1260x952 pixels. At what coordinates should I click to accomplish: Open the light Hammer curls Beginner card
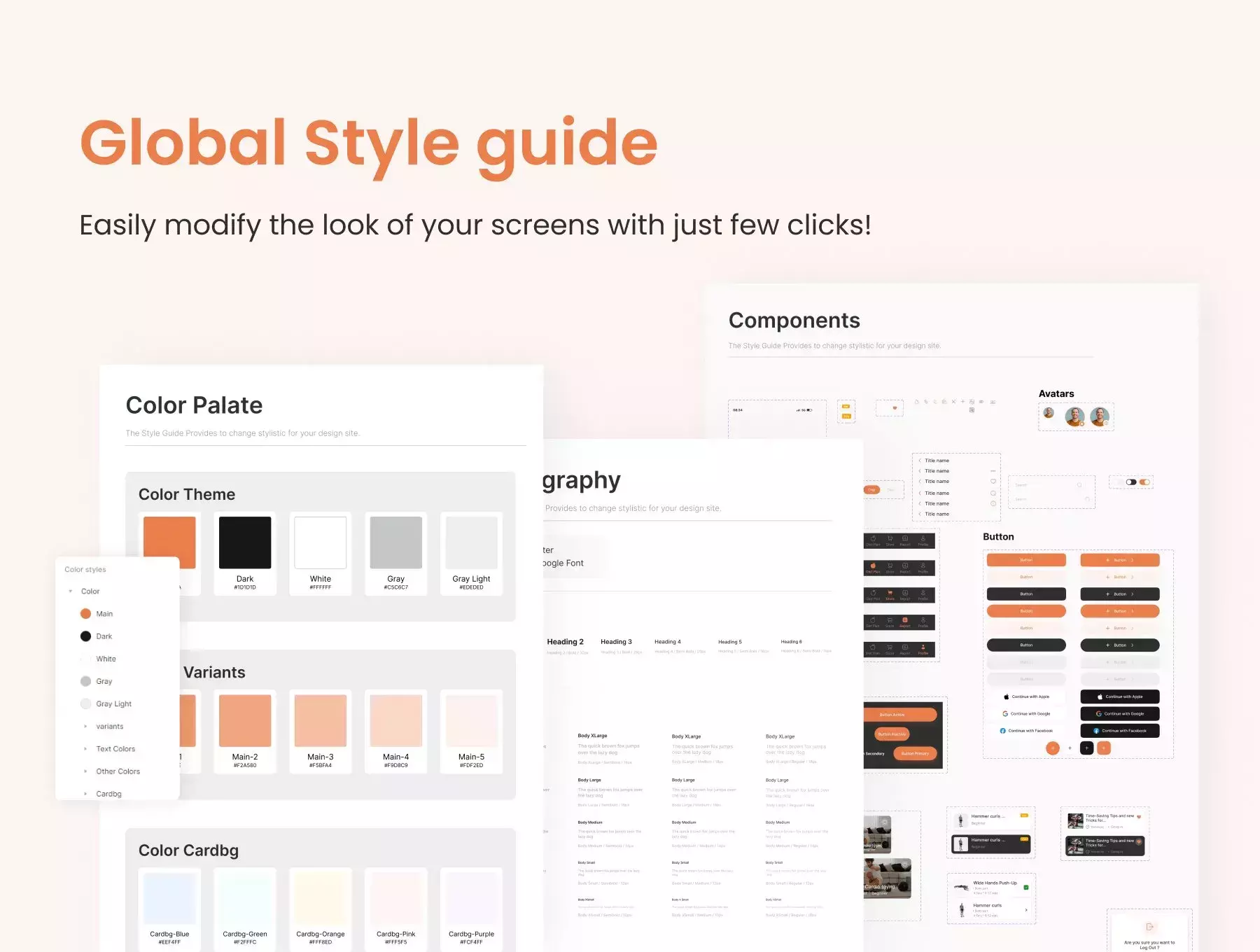pos(990,820)
